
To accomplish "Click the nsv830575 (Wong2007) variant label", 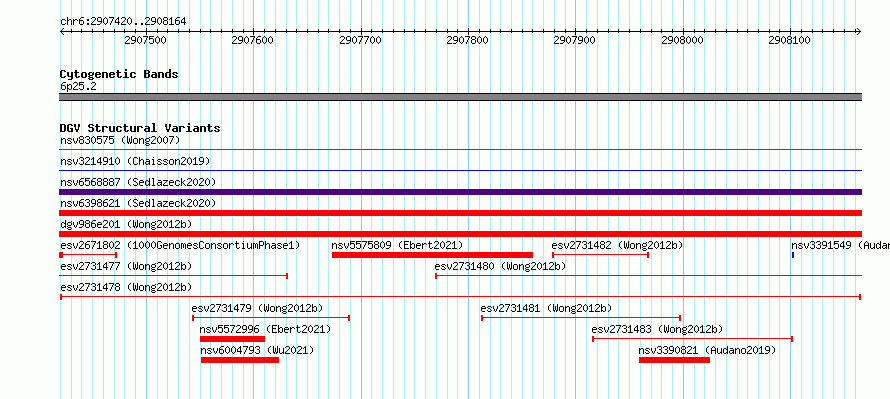I will click(120, 140).
